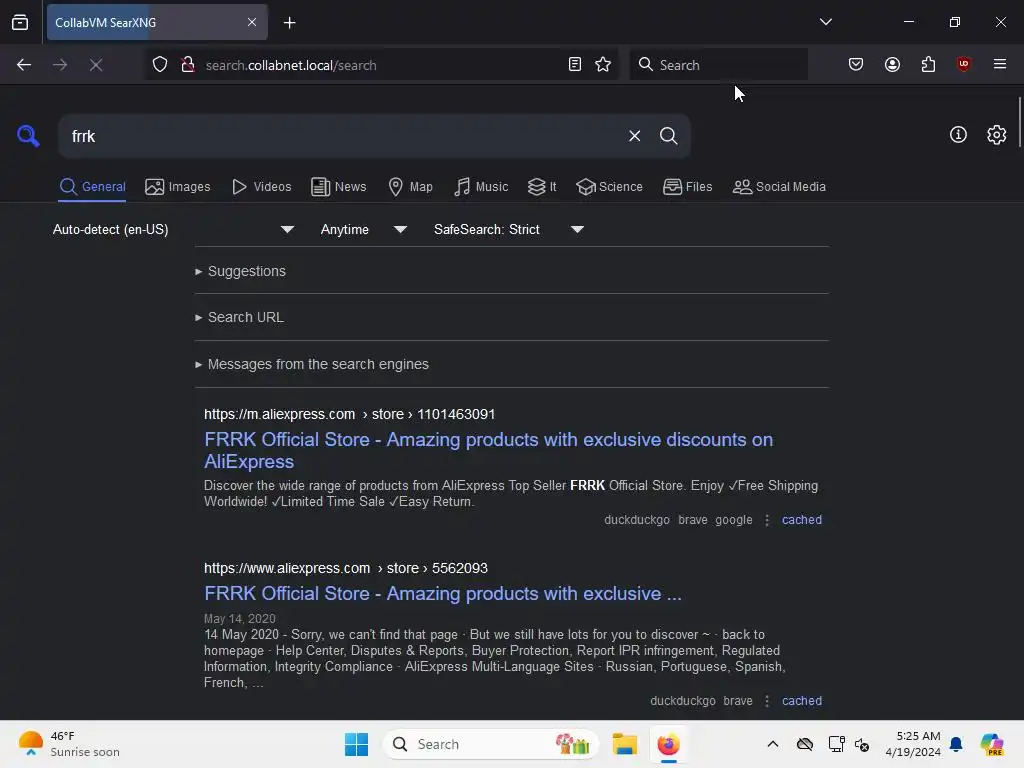
Task: Open SearXNG preferences gear icon
Action: point(996,135)
